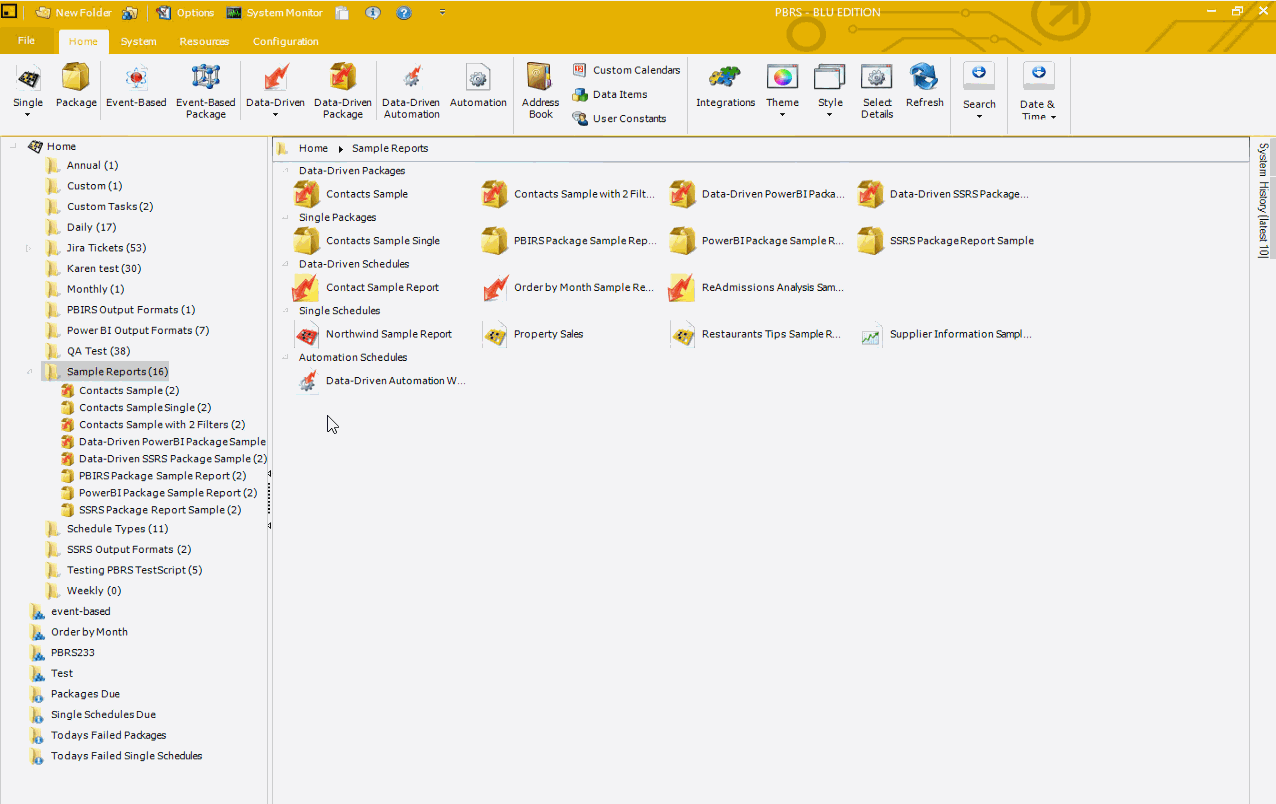Choose Select Details in ribbon
This screenshot has width=1276, height=804.
pos(877,90)
